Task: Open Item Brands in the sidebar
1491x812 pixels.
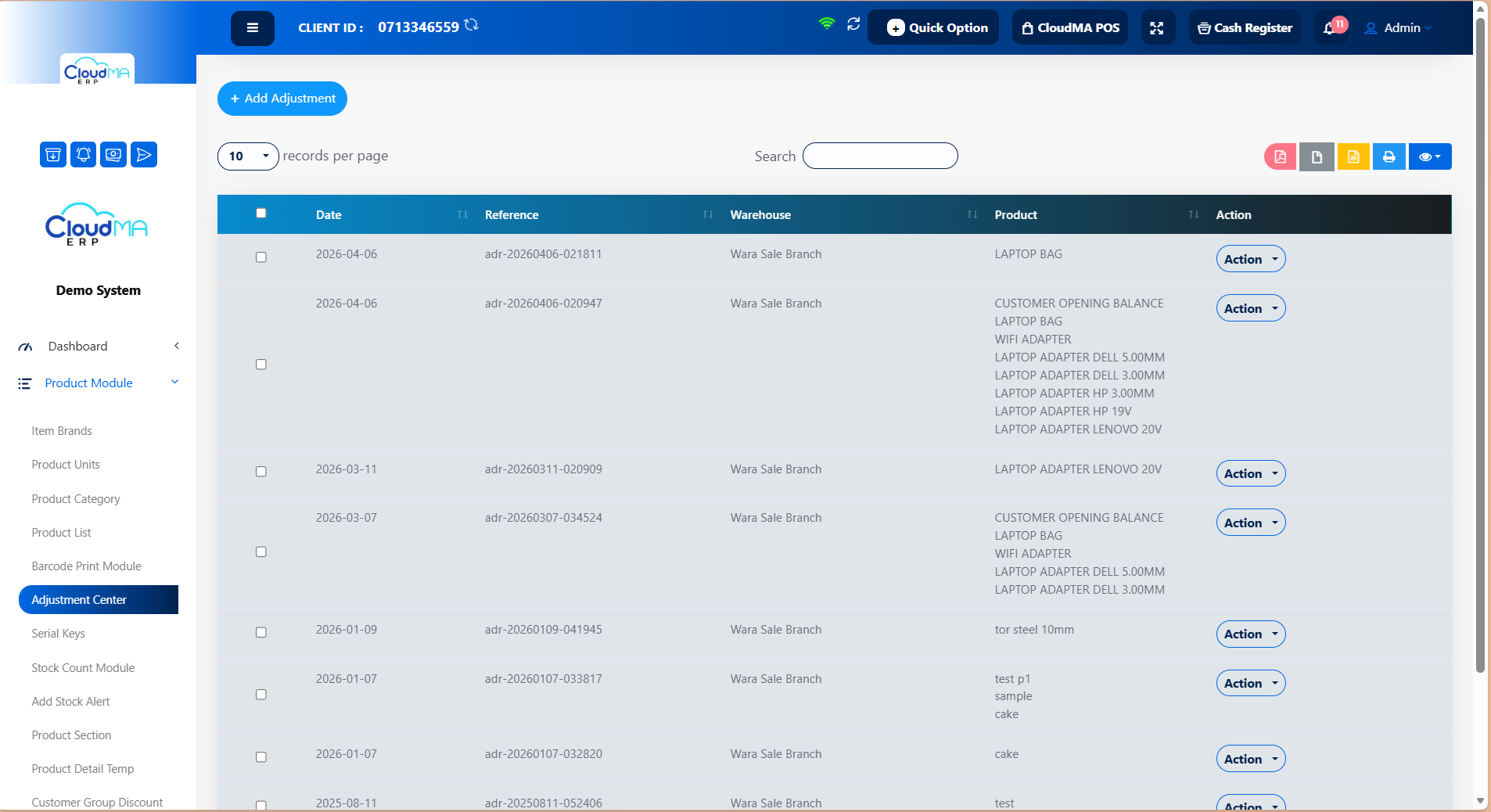Action: point(62,431)
